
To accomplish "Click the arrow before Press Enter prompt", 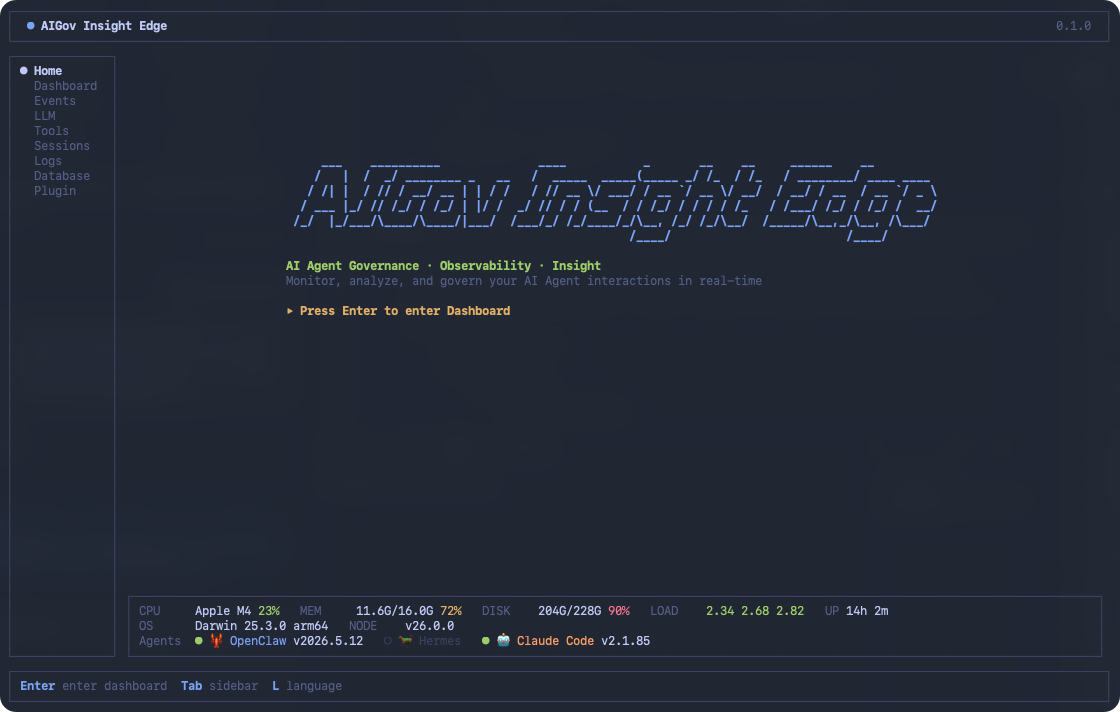I will pyautogui.click(x=289, y=311).
